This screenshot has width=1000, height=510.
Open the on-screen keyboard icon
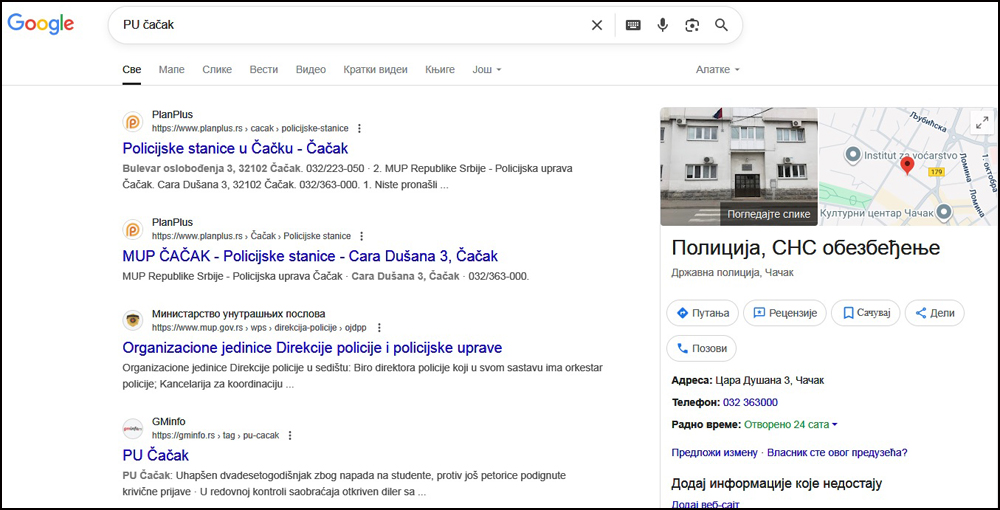tap(633, 25)
